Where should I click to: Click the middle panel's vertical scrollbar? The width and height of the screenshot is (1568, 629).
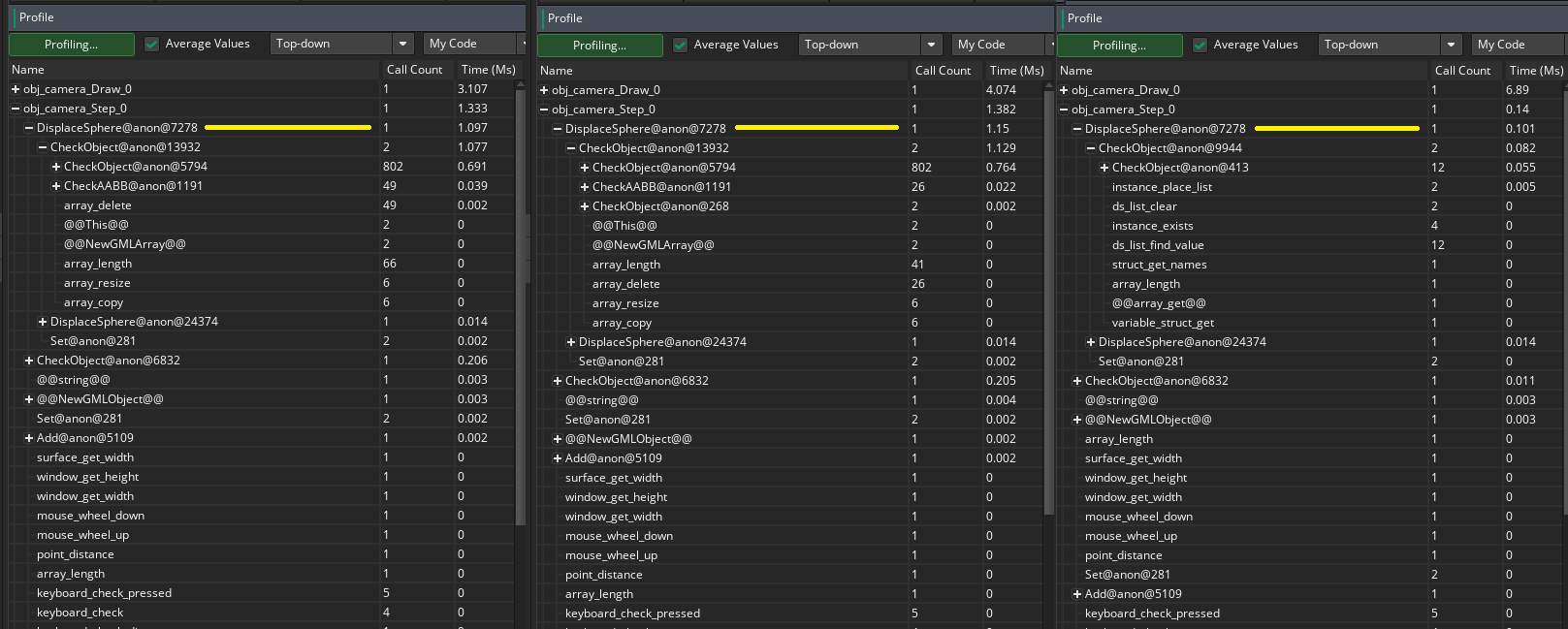pyautogui.click(x=1048, y=291)
